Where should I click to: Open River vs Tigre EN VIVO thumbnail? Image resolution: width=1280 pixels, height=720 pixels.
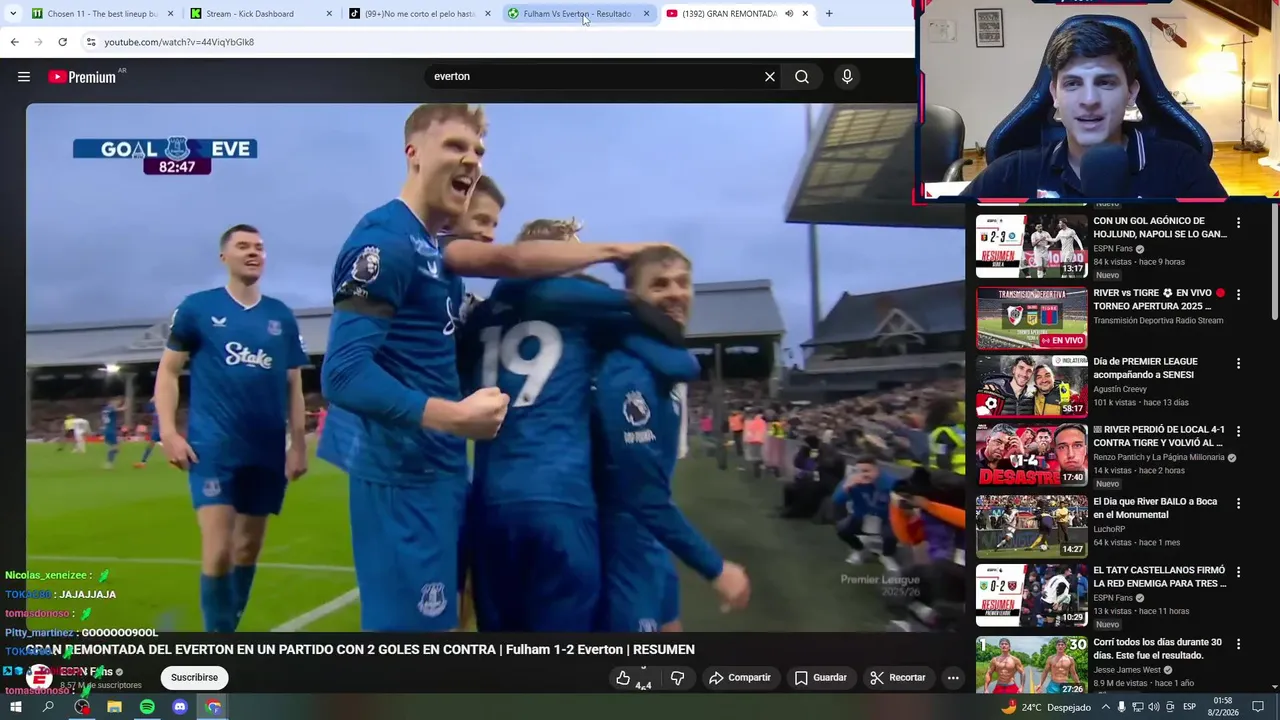[1031, 318]
